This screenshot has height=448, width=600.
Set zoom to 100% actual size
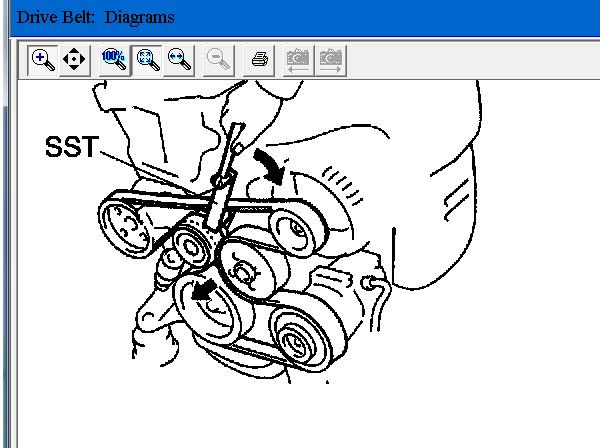click(114, 60)
